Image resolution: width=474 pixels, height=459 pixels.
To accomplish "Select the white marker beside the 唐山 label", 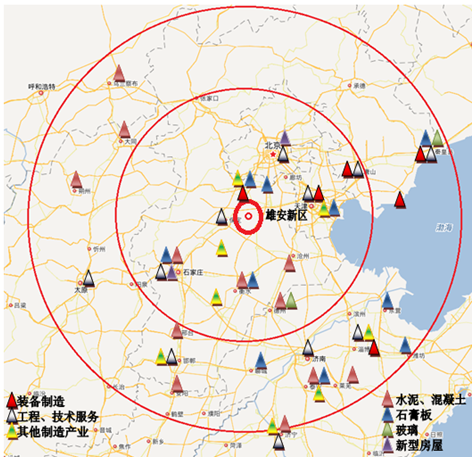I will [x=358, y=169].
